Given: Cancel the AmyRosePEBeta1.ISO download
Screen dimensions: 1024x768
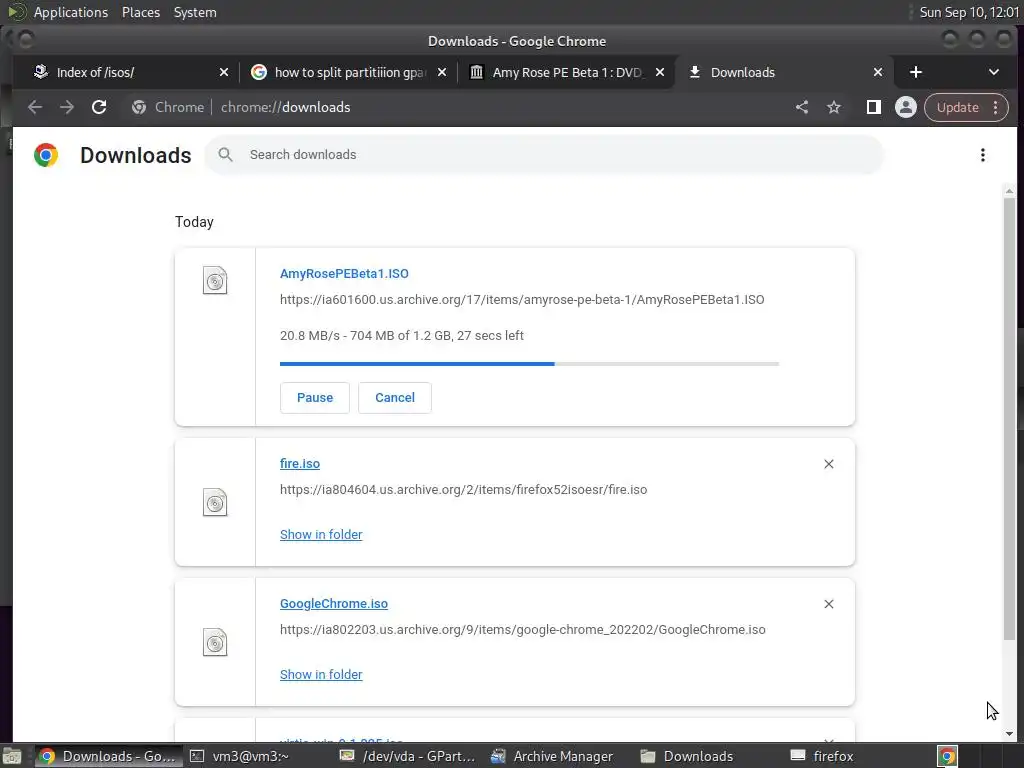Looking at the screenshot, I should click(394, 398).
